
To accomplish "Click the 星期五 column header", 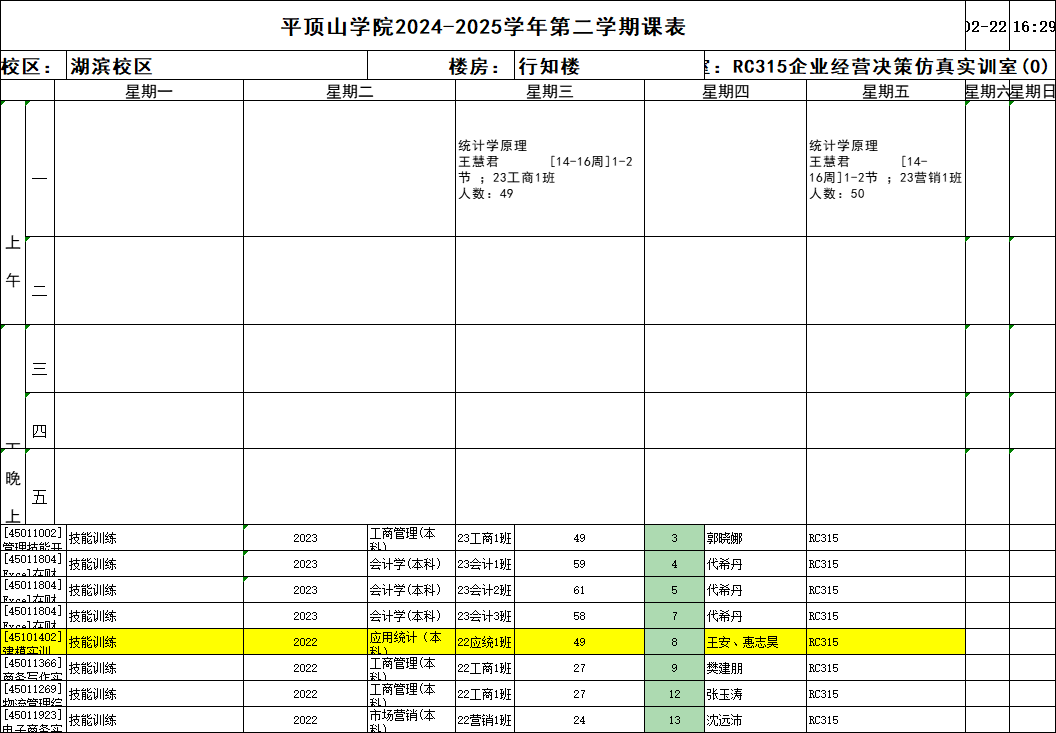I will [x=886, y=91].
